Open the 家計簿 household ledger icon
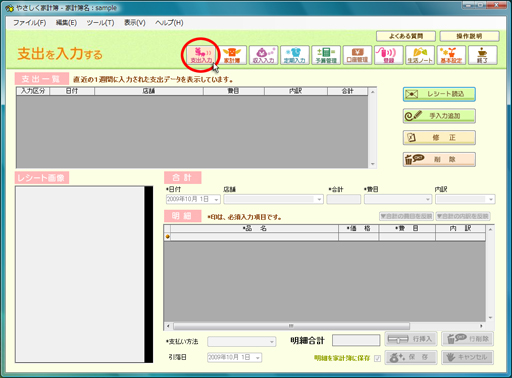 coord(232,55)
